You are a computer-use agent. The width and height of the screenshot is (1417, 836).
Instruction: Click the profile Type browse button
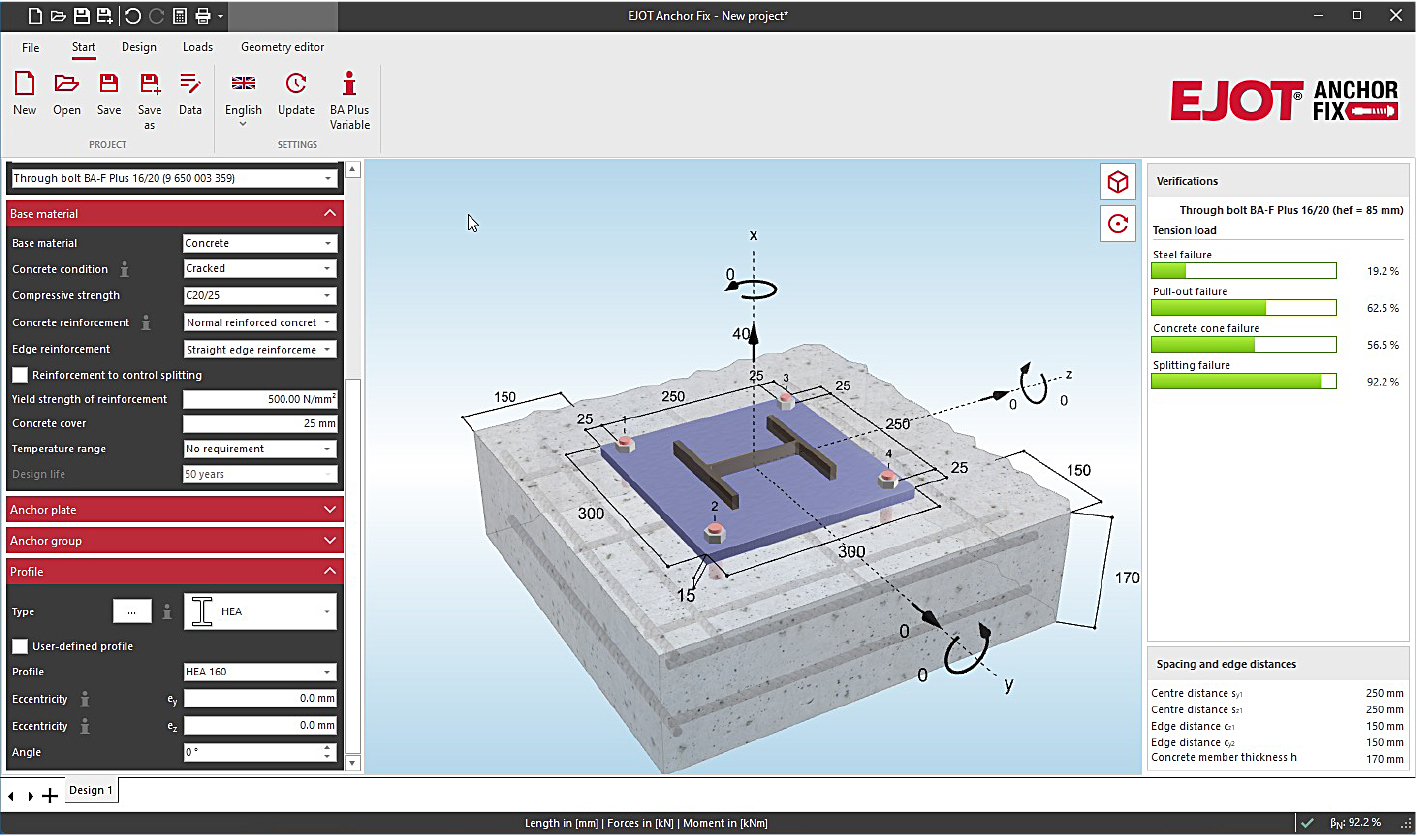pos(132,612)
